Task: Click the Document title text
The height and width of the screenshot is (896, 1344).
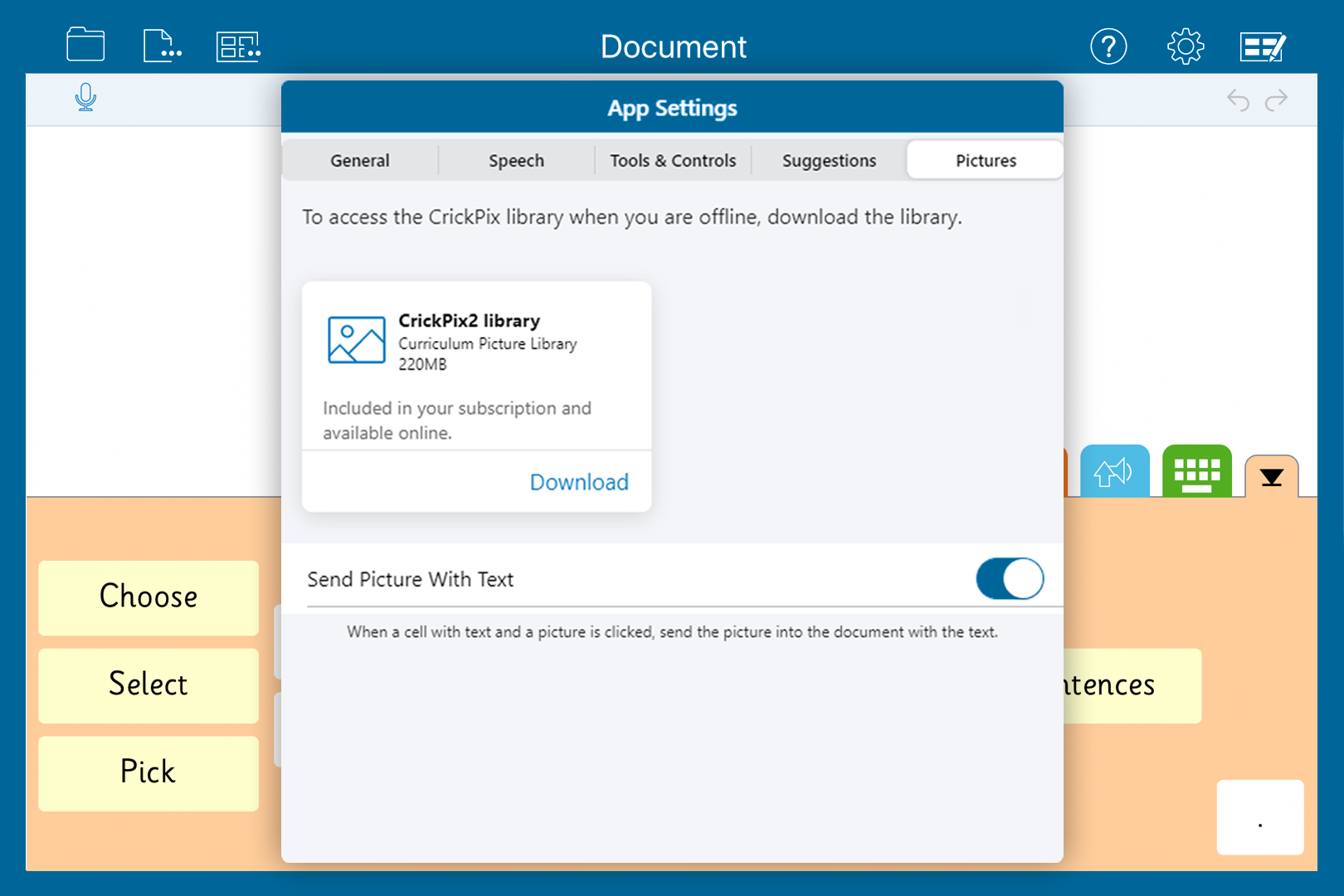Action: pos(673,46)
